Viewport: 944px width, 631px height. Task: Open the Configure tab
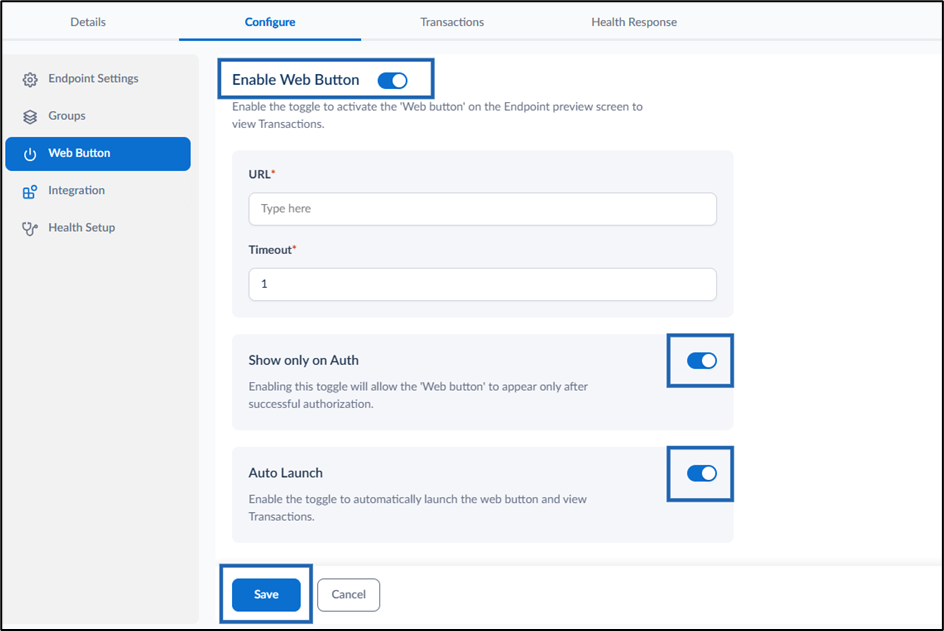pos(270,22)
